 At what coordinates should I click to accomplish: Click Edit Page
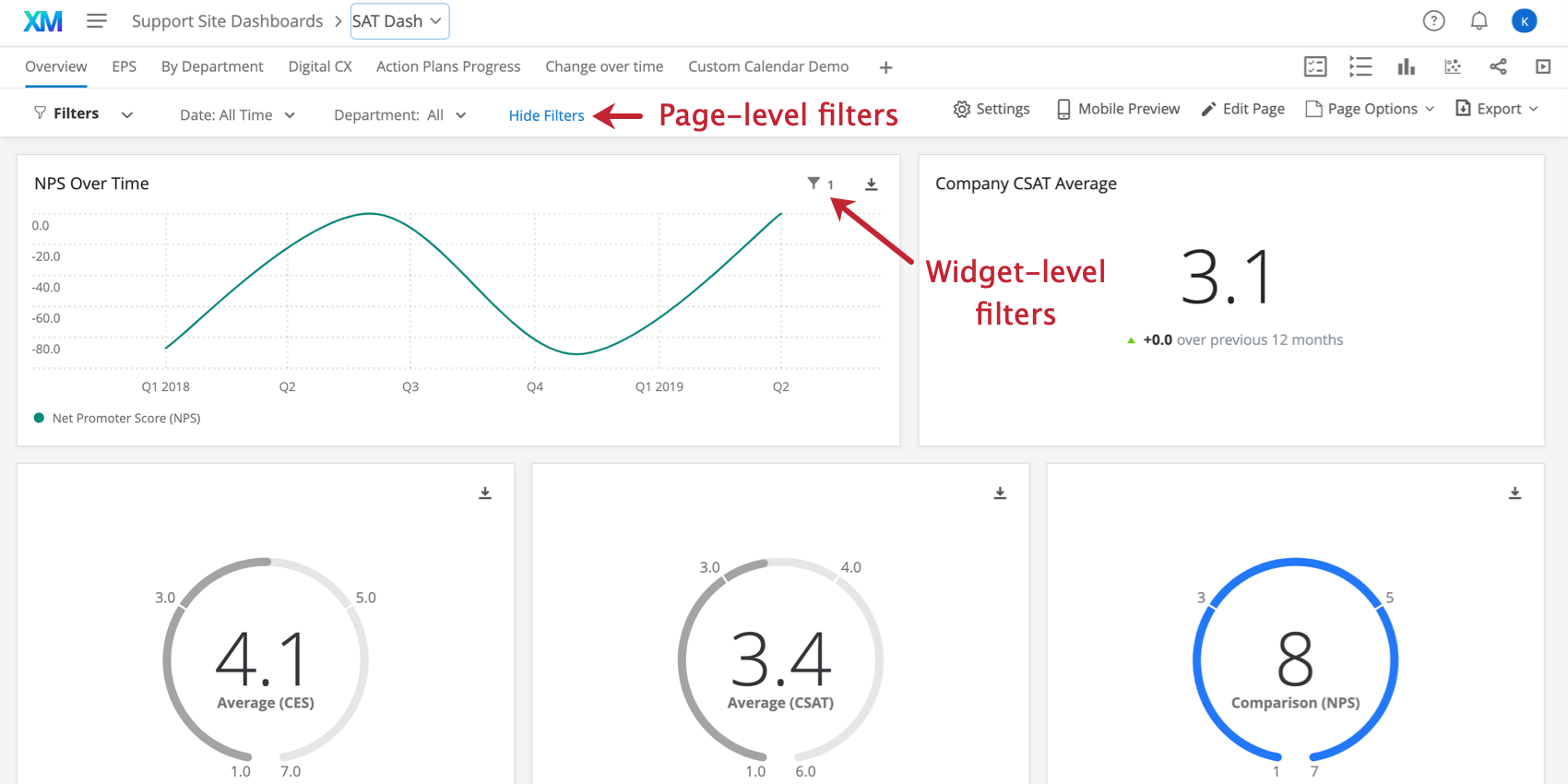(1242, 109)
